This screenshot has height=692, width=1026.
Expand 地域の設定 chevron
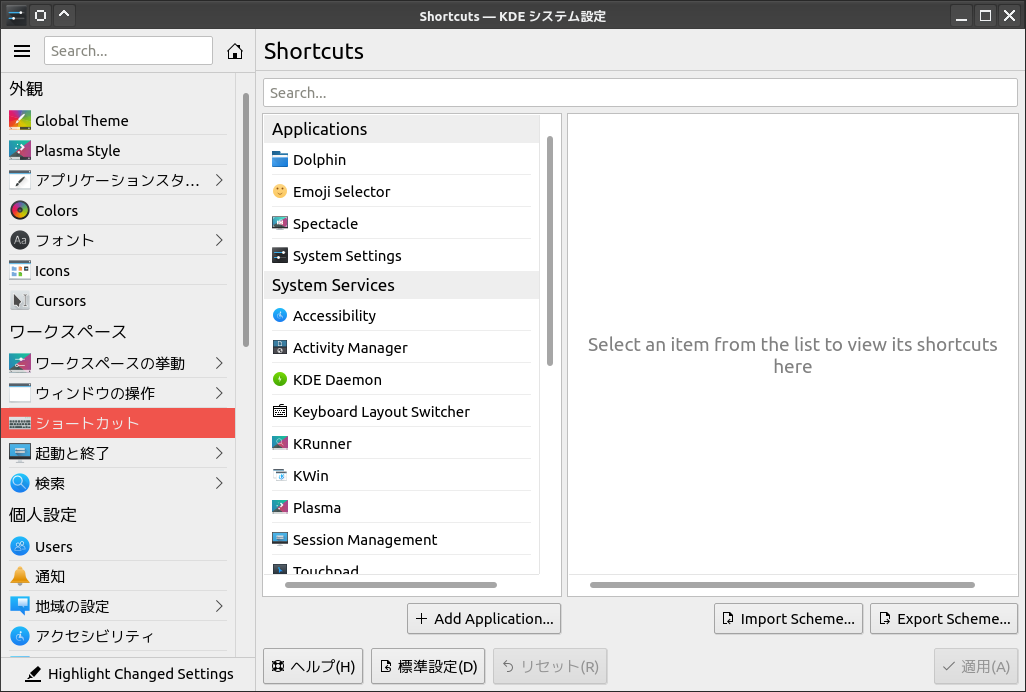click(219, 606)
